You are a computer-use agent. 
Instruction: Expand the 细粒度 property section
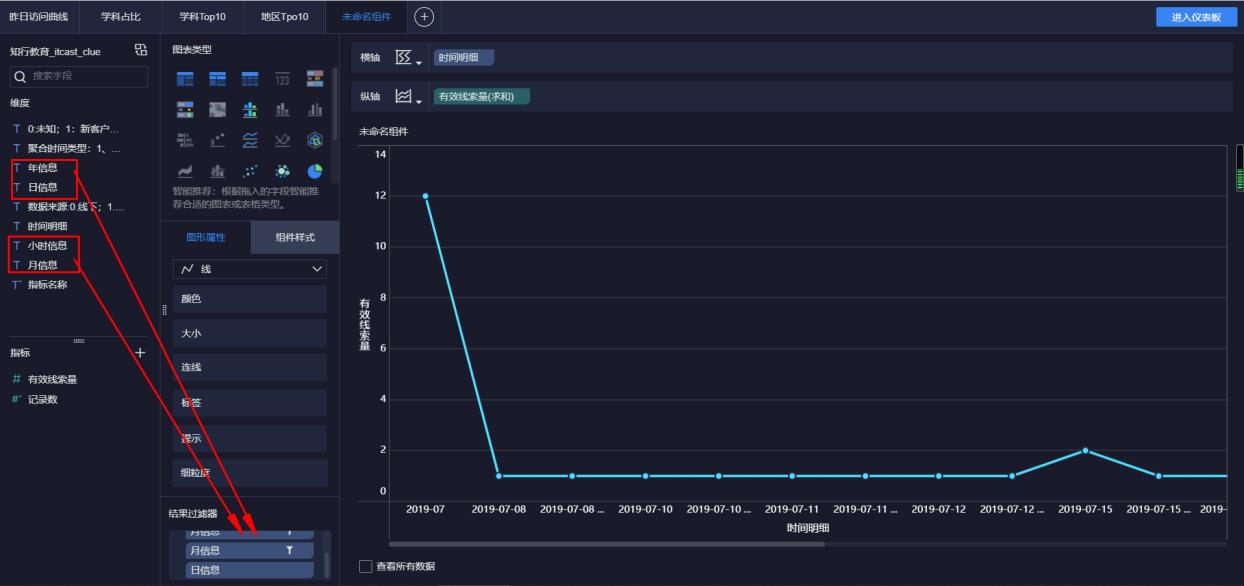(x=250, y=472)
